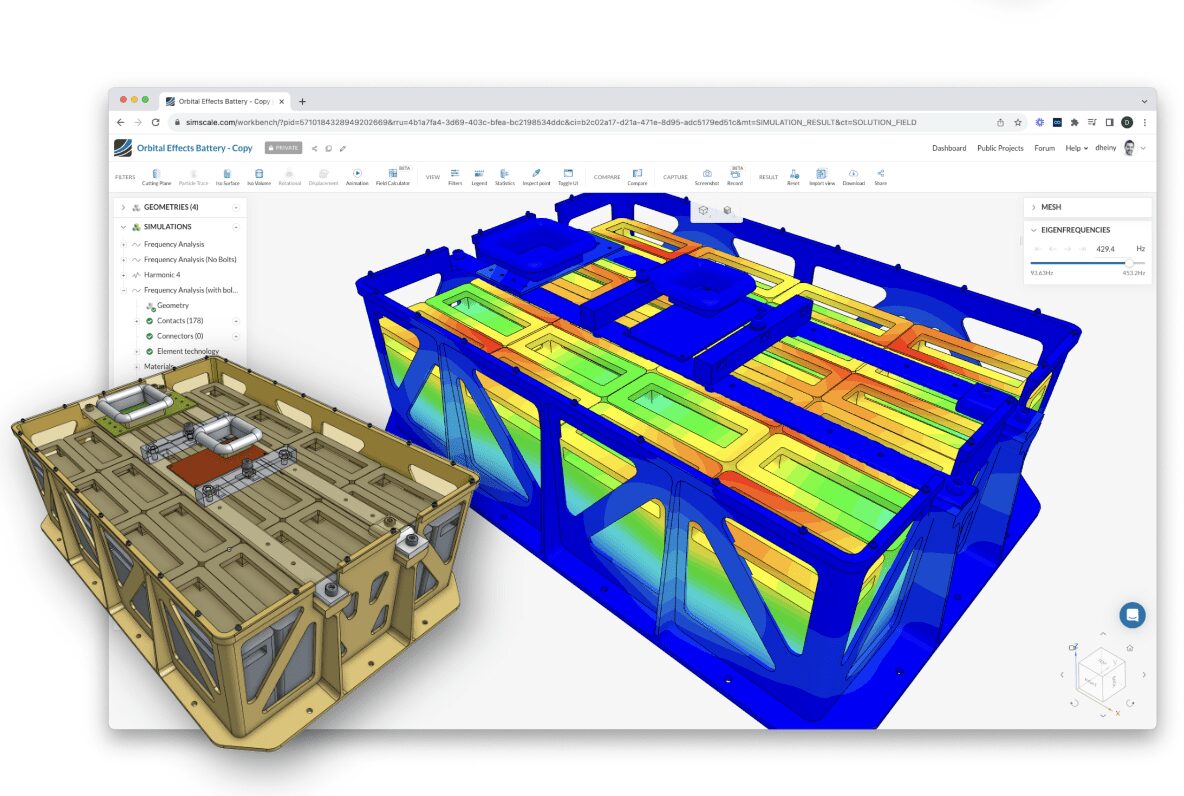Viewport: 1184px width, 796px height.
Task: Open the Help menu
Action: (1075, 147)
